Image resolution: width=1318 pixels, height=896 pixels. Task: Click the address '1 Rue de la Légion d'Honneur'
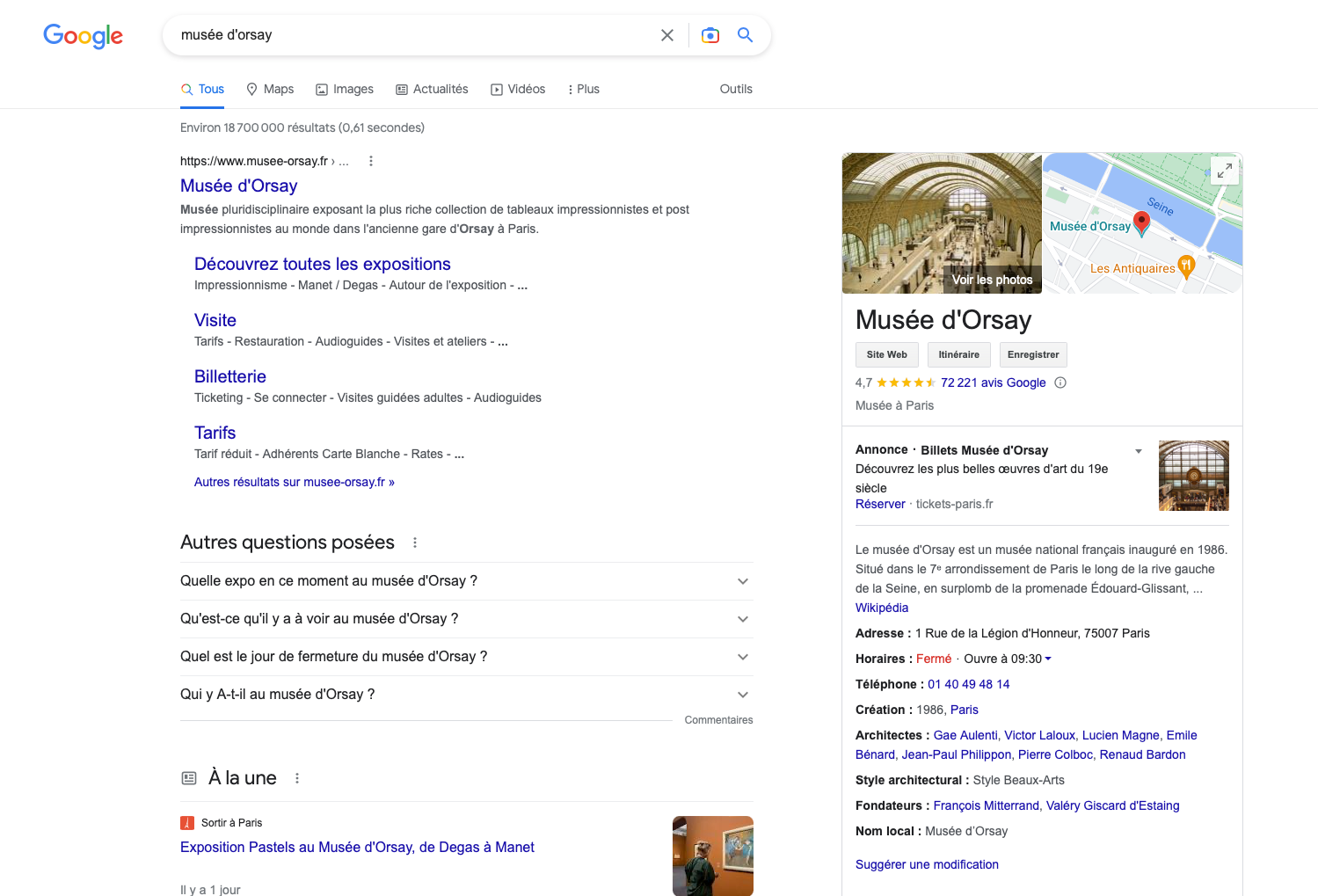(1032, 633)
